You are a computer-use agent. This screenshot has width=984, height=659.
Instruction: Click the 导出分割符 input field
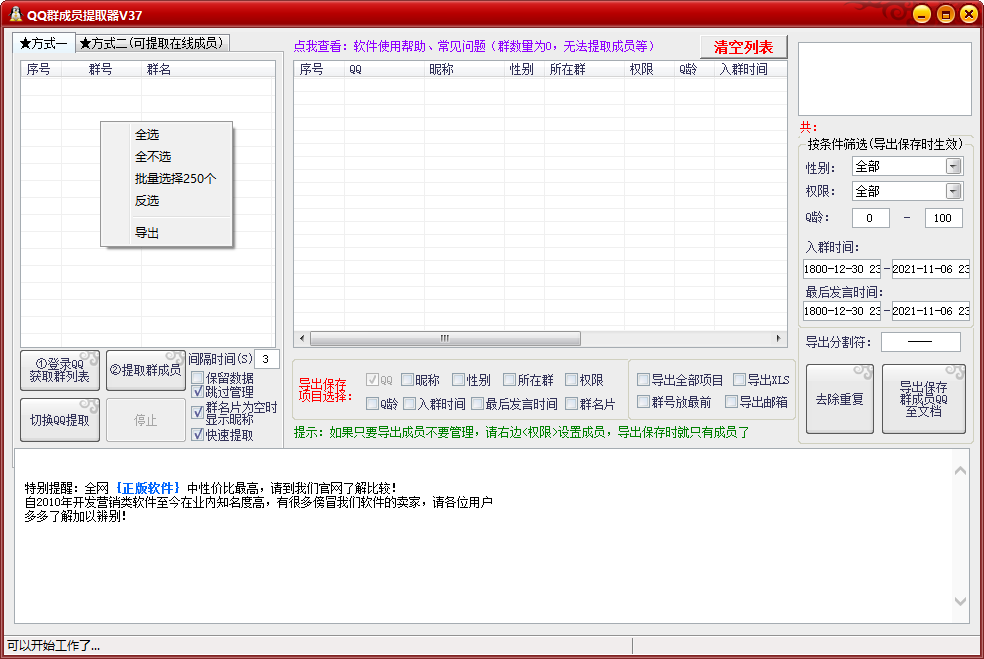(x=921, y=342)
